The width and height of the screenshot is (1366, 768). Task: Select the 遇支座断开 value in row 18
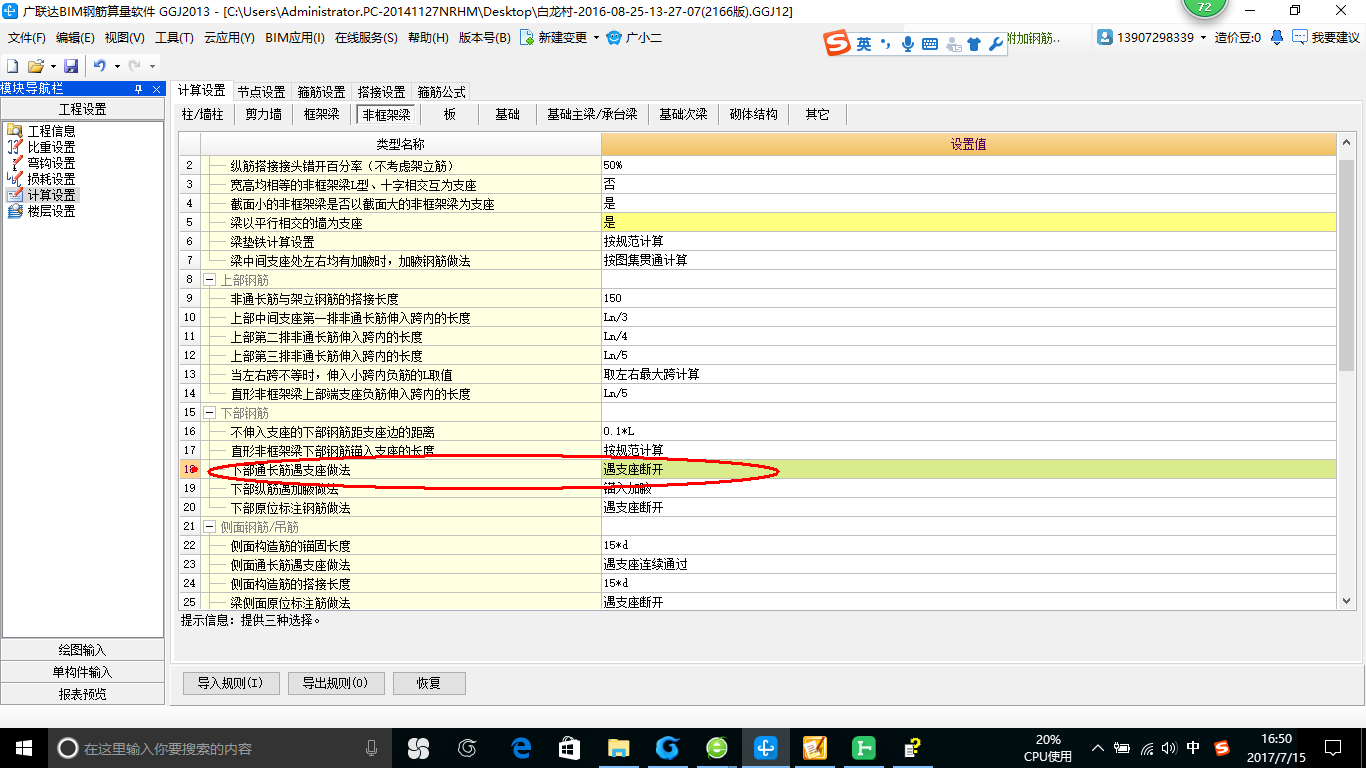point(968,470)
